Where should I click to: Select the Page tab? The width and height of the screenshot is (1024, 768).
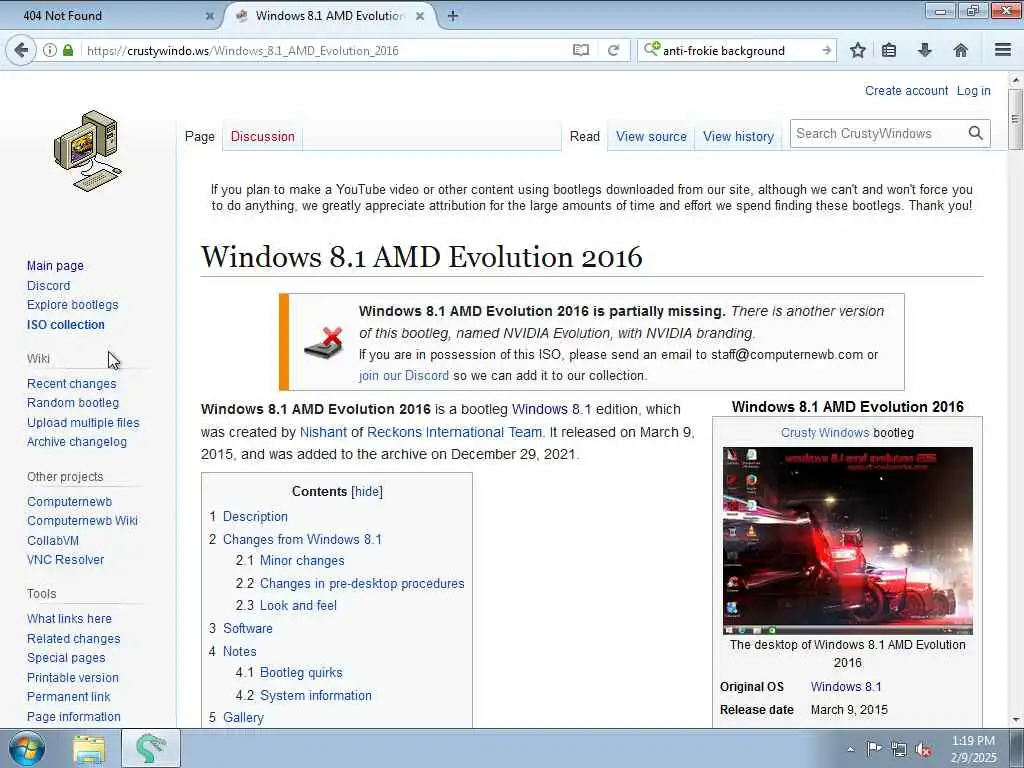[x=200, y=136]
